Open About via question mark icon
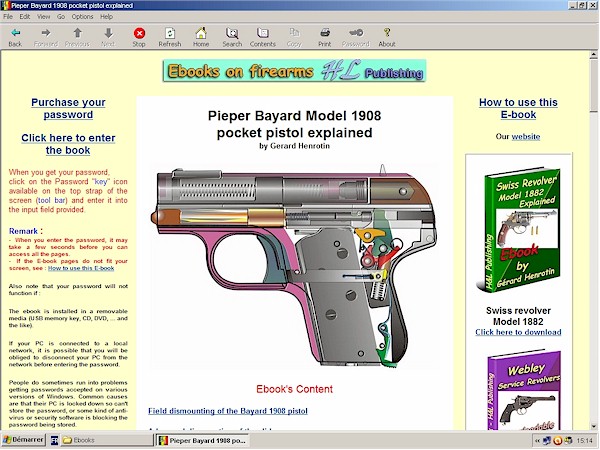This screenshot has height=450, width=600. tap(387, 33)
